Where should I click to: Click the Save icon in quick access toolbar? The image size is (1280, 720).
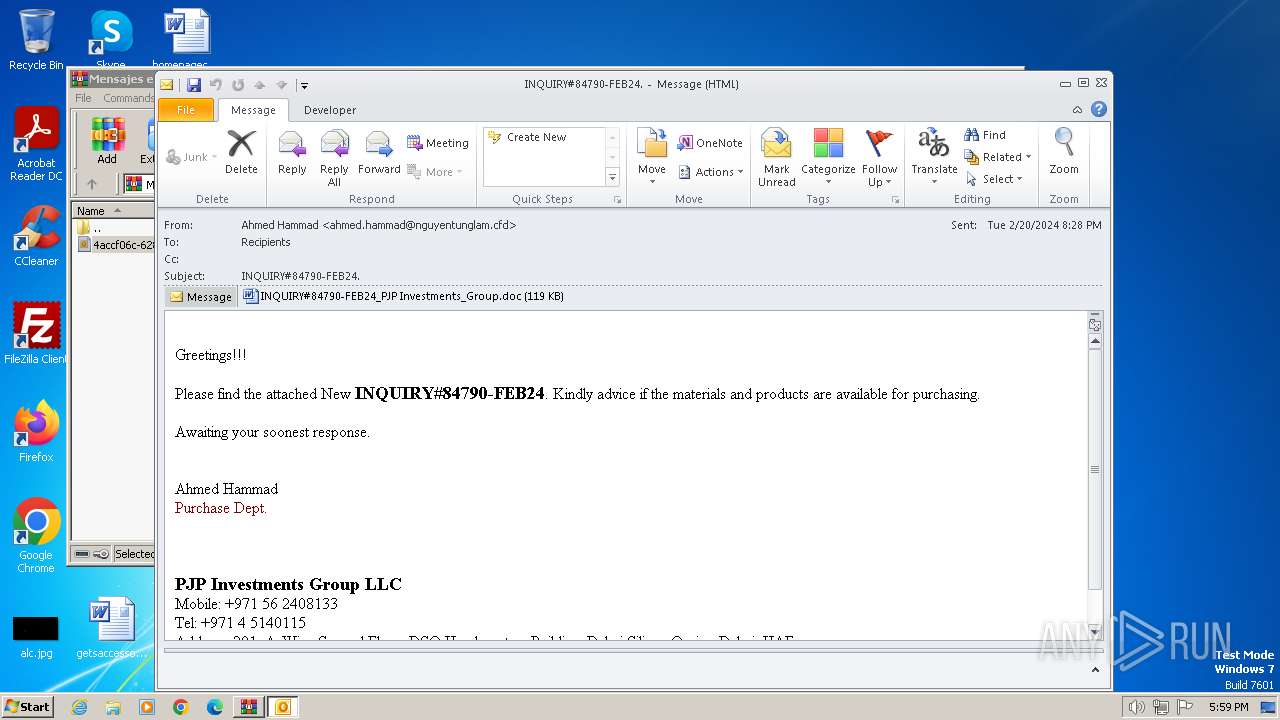click(194, 85)
